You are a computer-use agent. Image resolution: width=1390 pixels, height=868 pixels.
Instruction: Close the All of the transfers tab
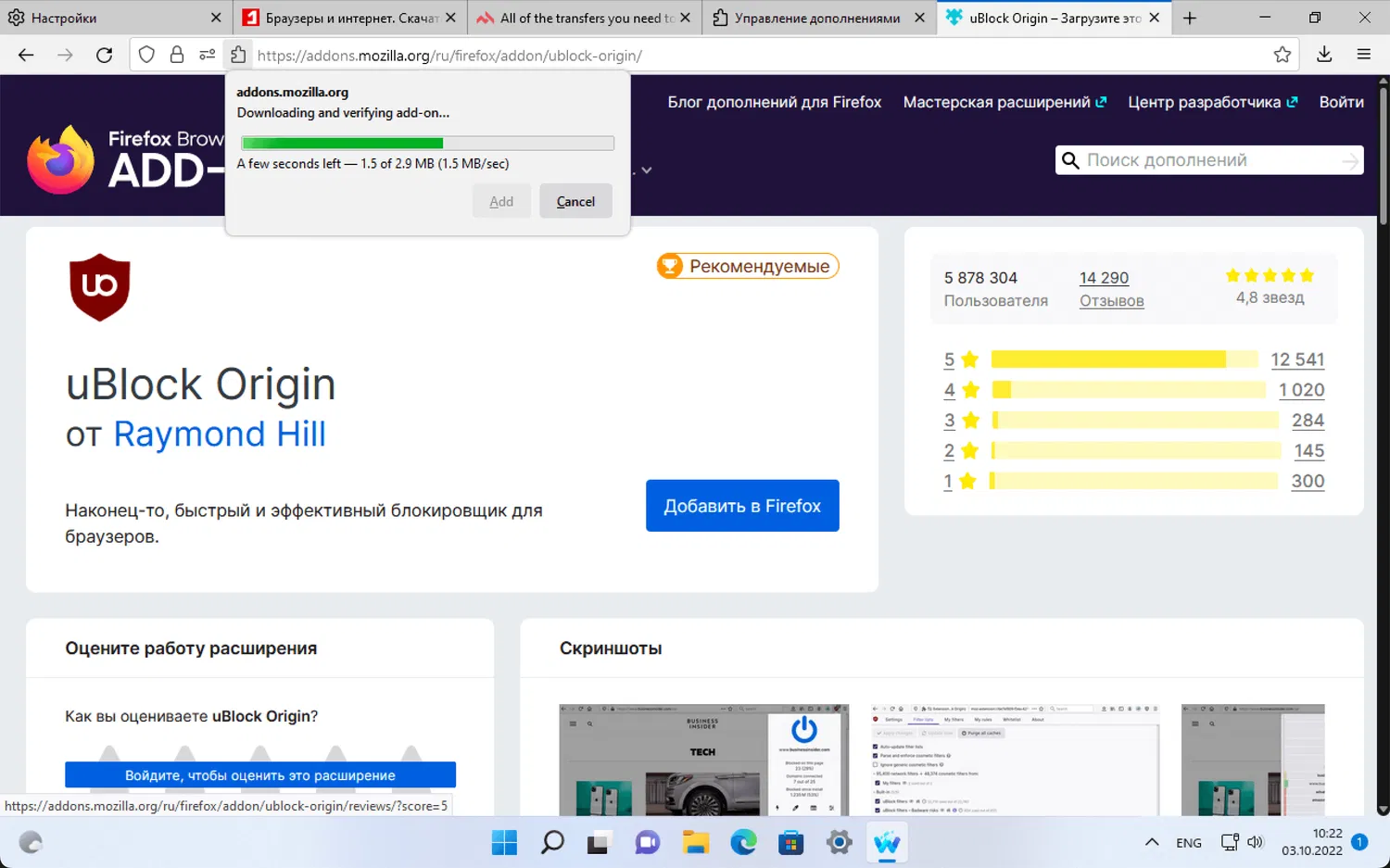(685, 18)
